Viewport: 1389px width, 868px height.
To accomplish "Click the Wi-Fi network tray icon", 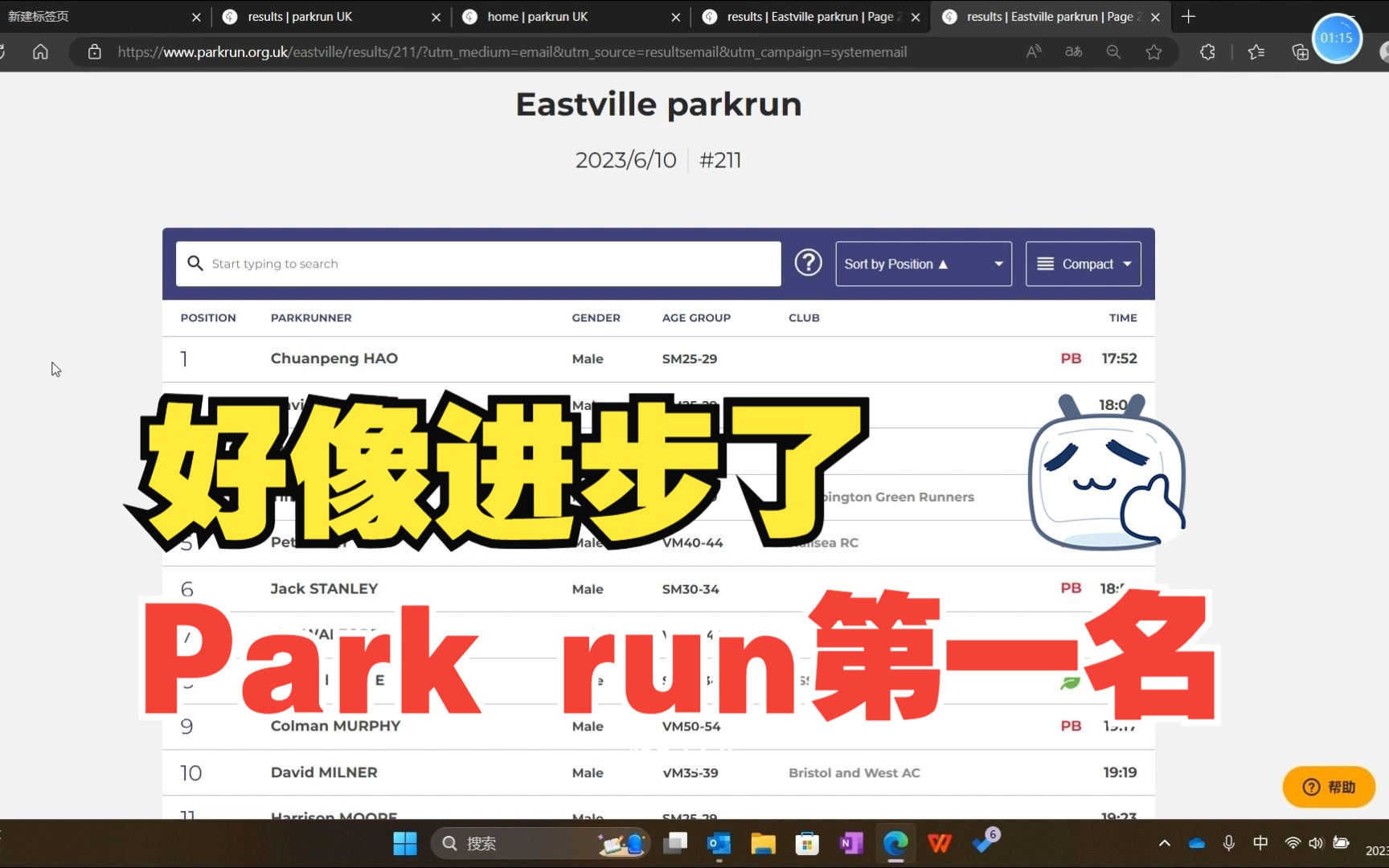I will 1293,843.
